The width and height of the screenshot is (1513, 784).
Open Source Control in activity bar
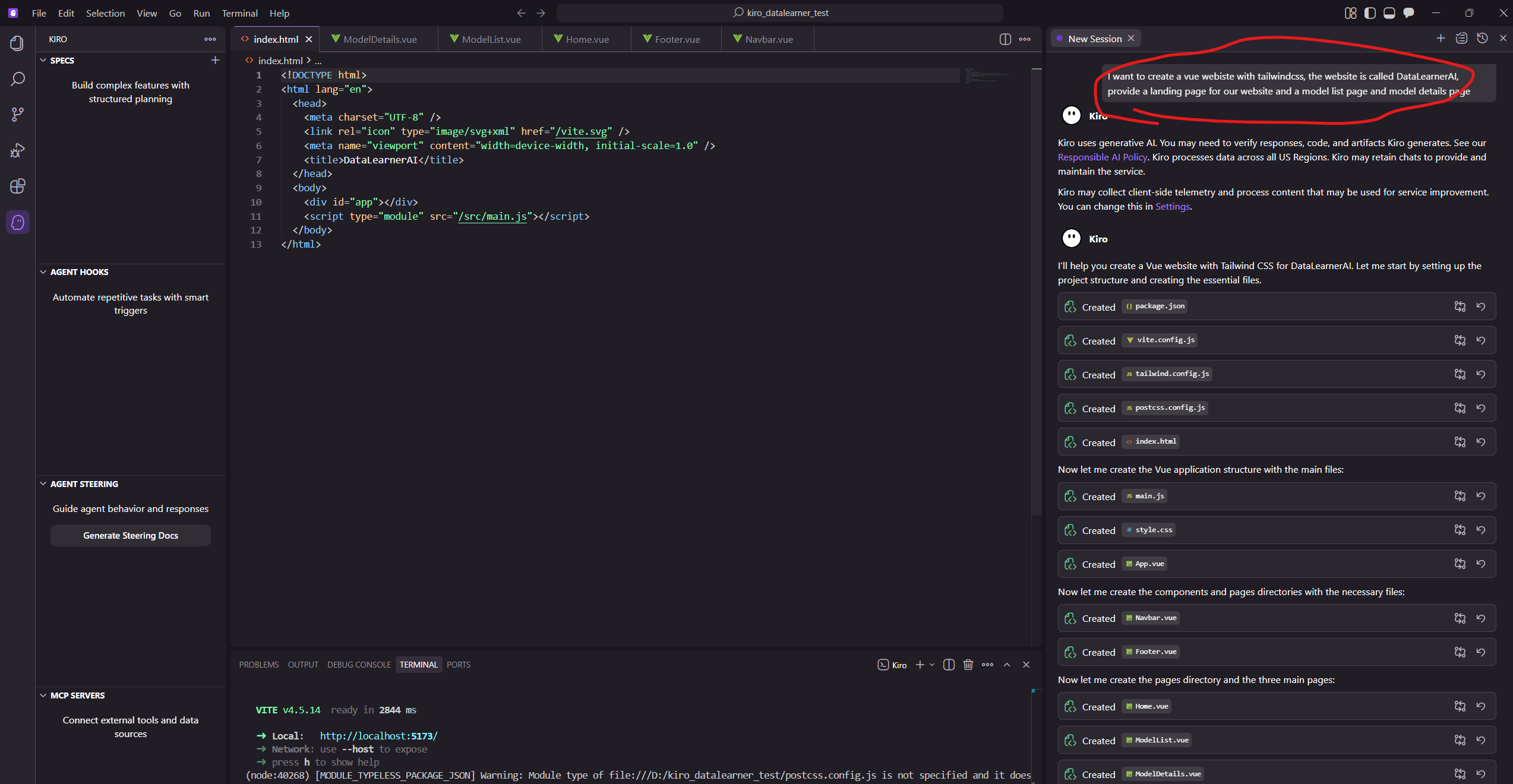[x=17, y=115]
